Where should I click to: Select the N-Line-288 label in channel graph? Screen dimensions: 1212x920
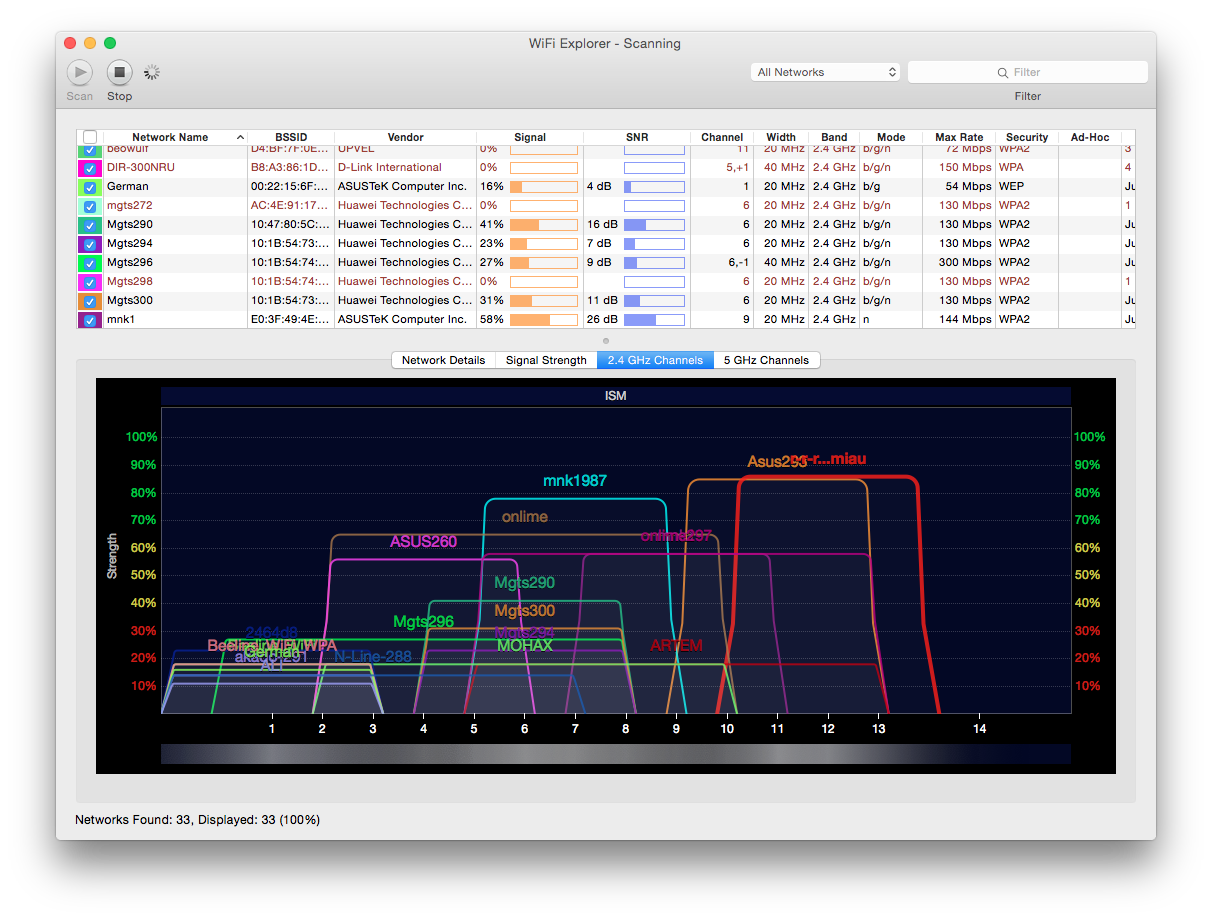[373, 657]
